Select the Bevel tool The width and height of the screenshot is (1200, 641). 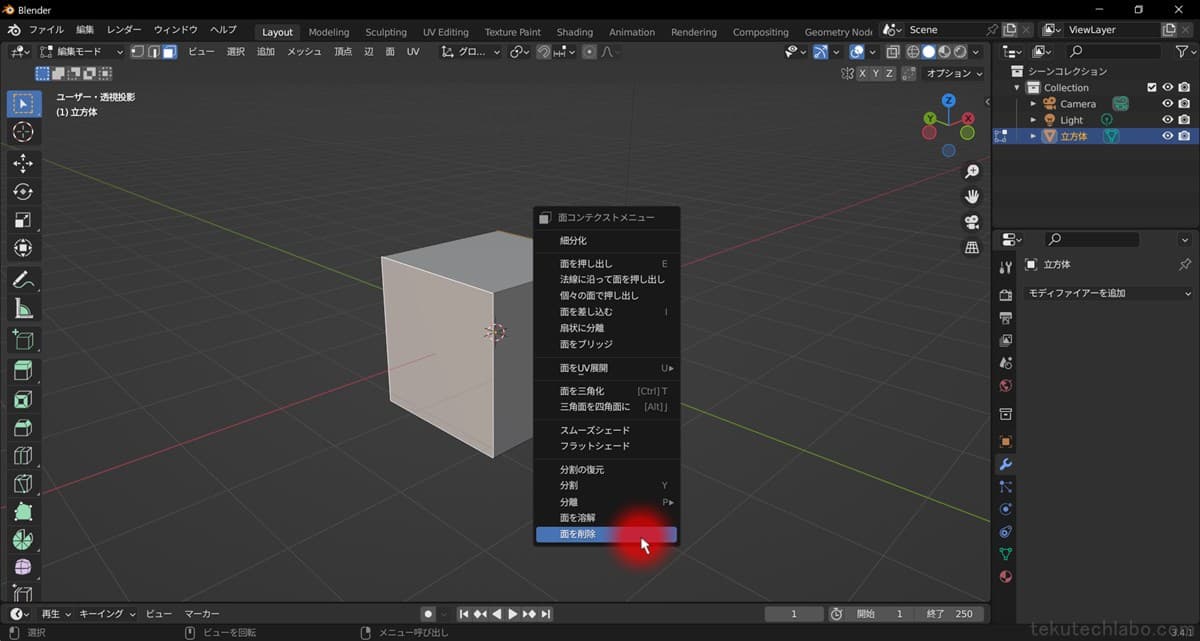coord(23,428)
